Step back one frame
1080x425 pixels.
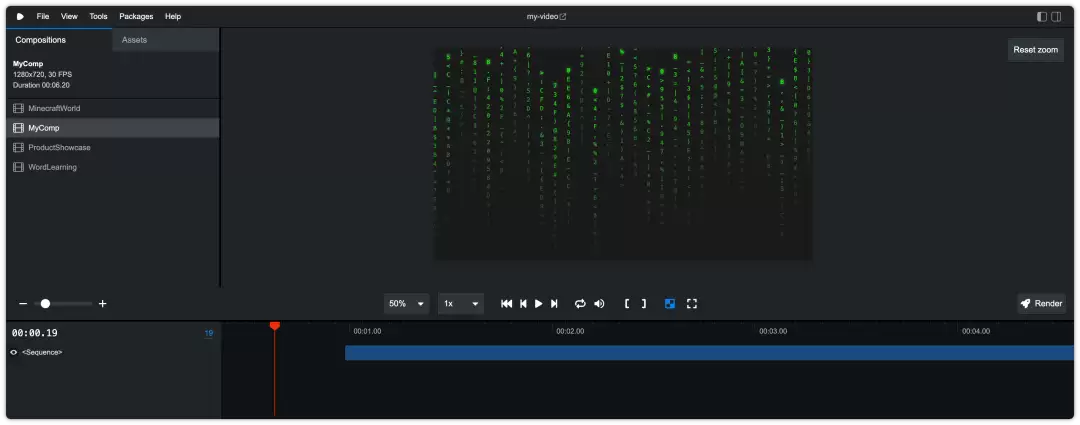click(523, 304)
